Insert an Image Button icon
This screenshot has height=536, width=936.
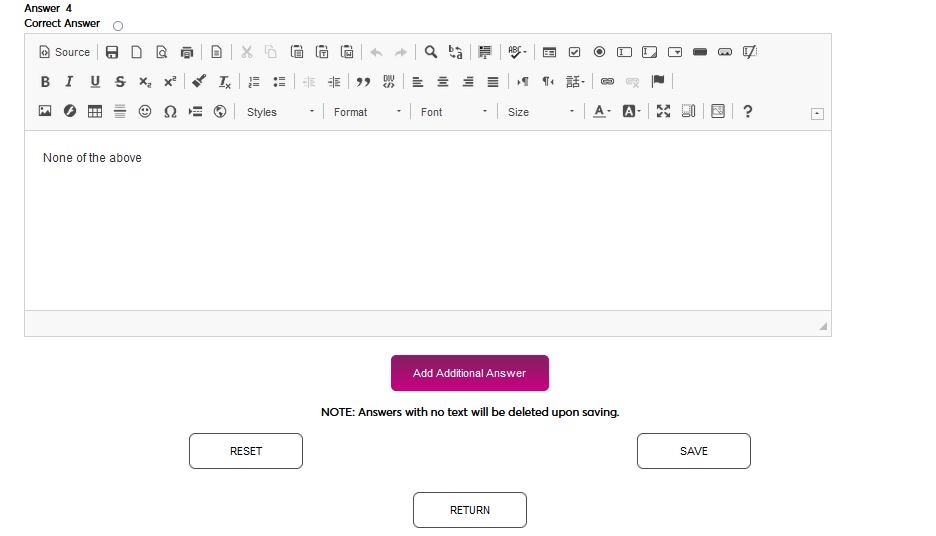pos(725,52)
